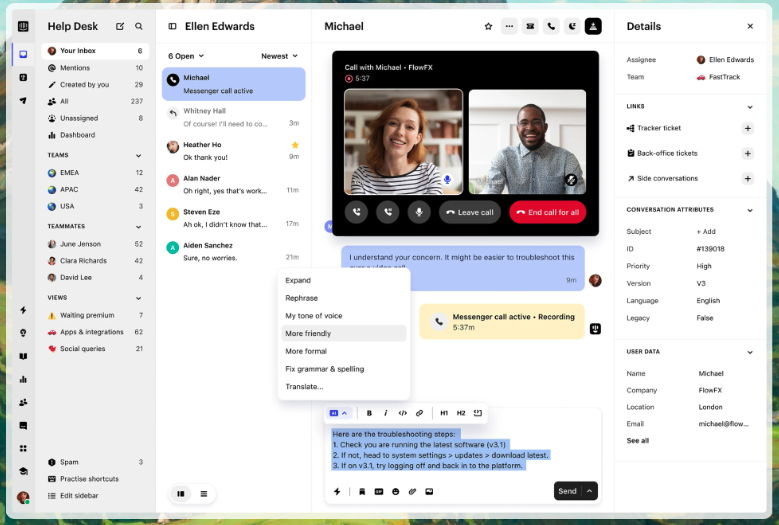Screen dimensions: 779x525
Task: Click the Leave call button
Action: [470, 212]
